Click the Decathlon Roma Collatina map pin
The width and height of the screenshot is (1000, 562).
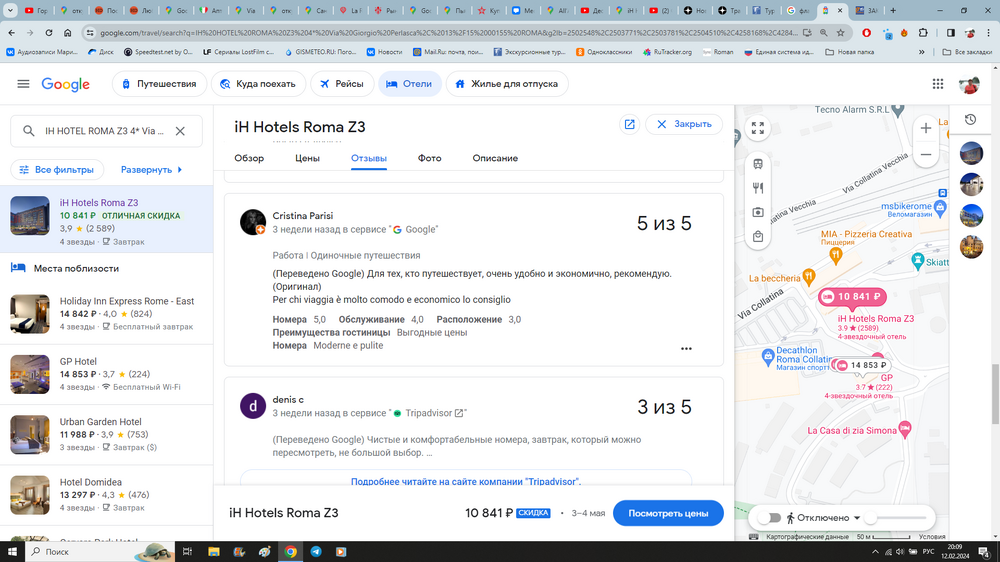click(x=768, y=357)
